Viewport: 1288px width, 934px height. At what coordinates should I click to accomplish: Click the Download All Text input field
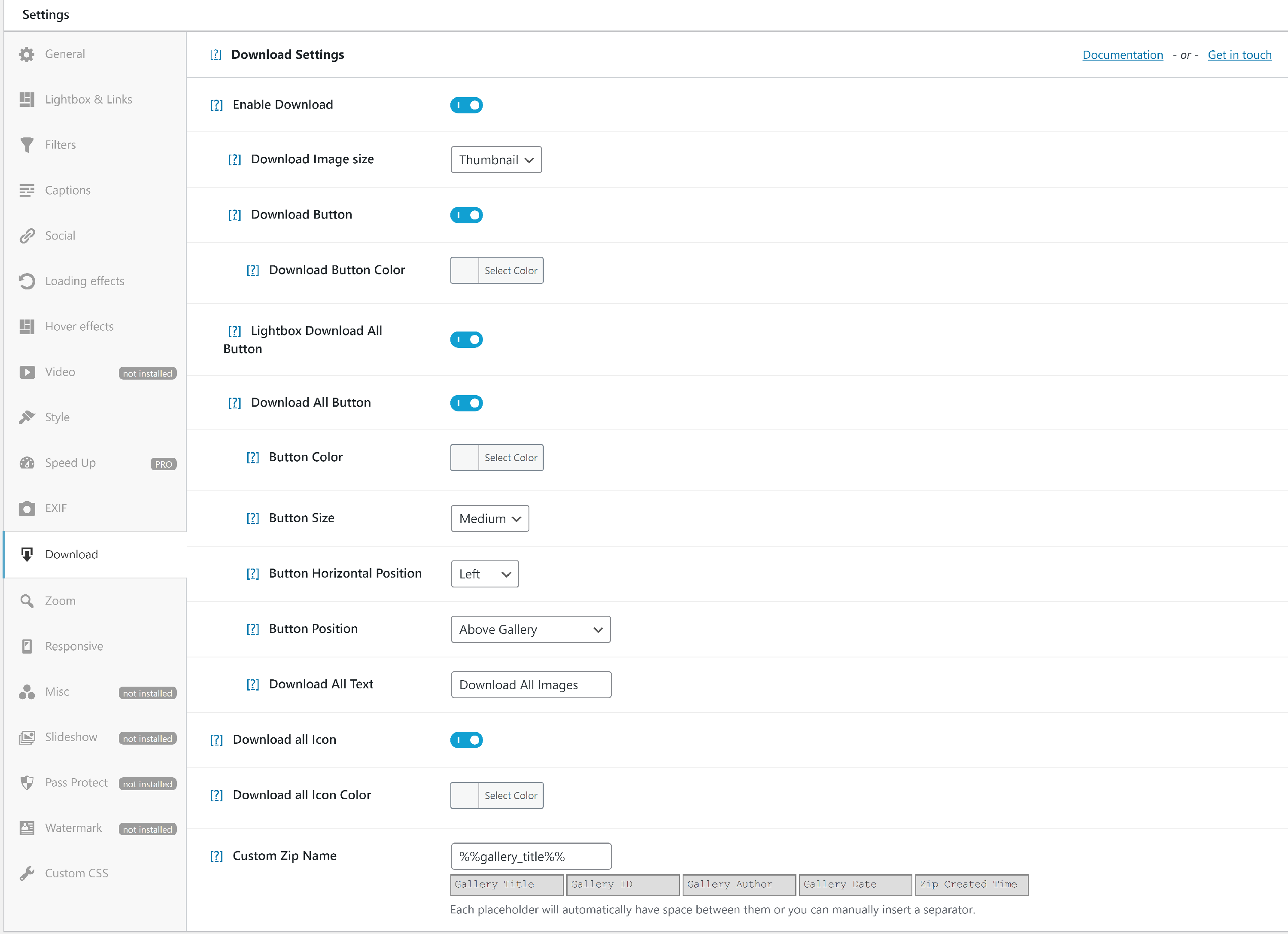click(x=531, y=685)
